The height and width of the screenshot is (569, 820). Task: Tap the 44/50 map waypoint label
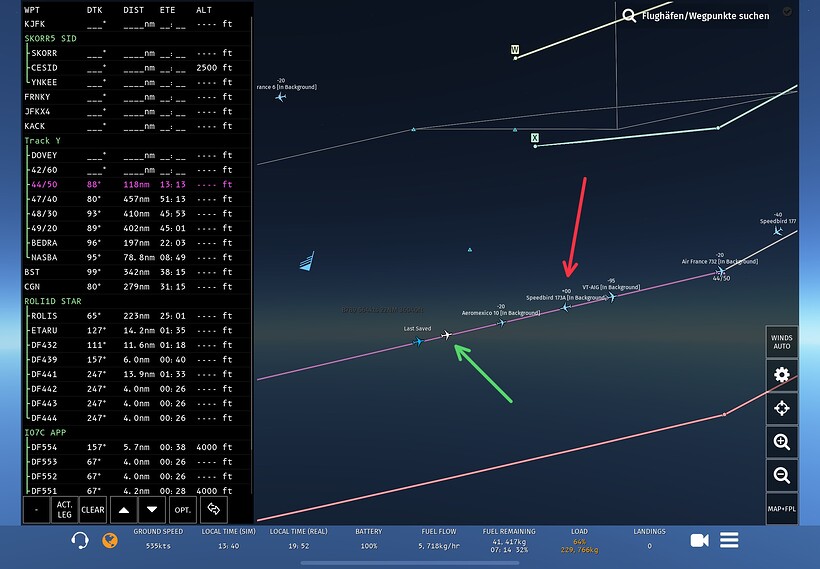[x=721, y=278]
